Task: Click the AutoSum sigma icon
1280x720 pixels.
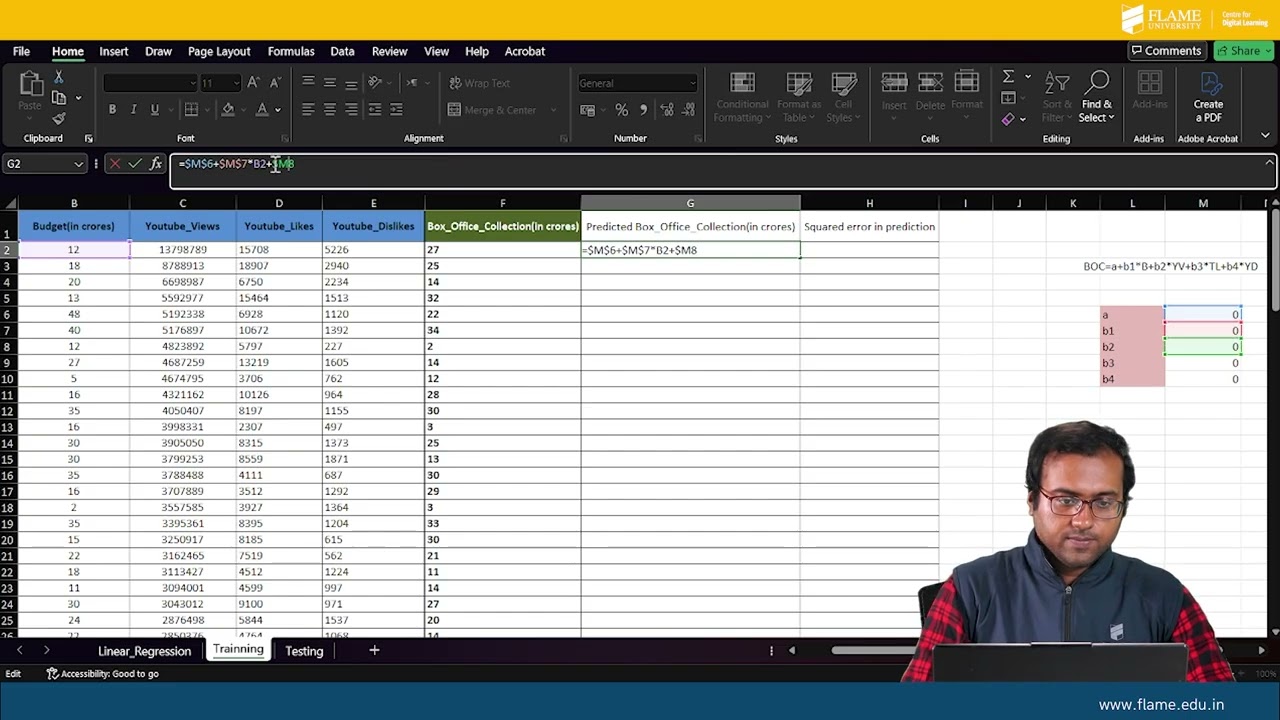Action: [1008, 77]
